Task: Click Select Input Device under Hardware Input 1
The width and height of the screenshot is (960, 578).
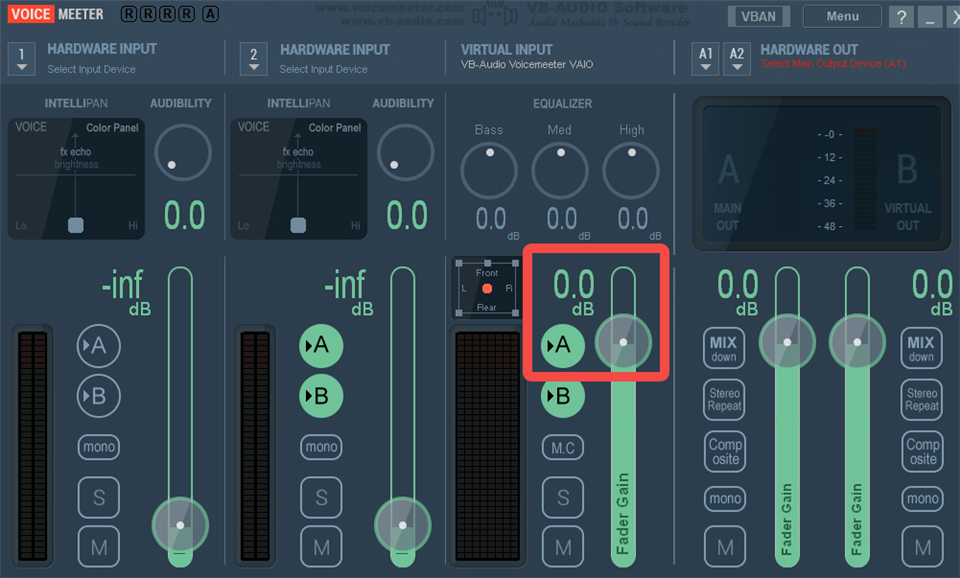Action: coord(91,69)
